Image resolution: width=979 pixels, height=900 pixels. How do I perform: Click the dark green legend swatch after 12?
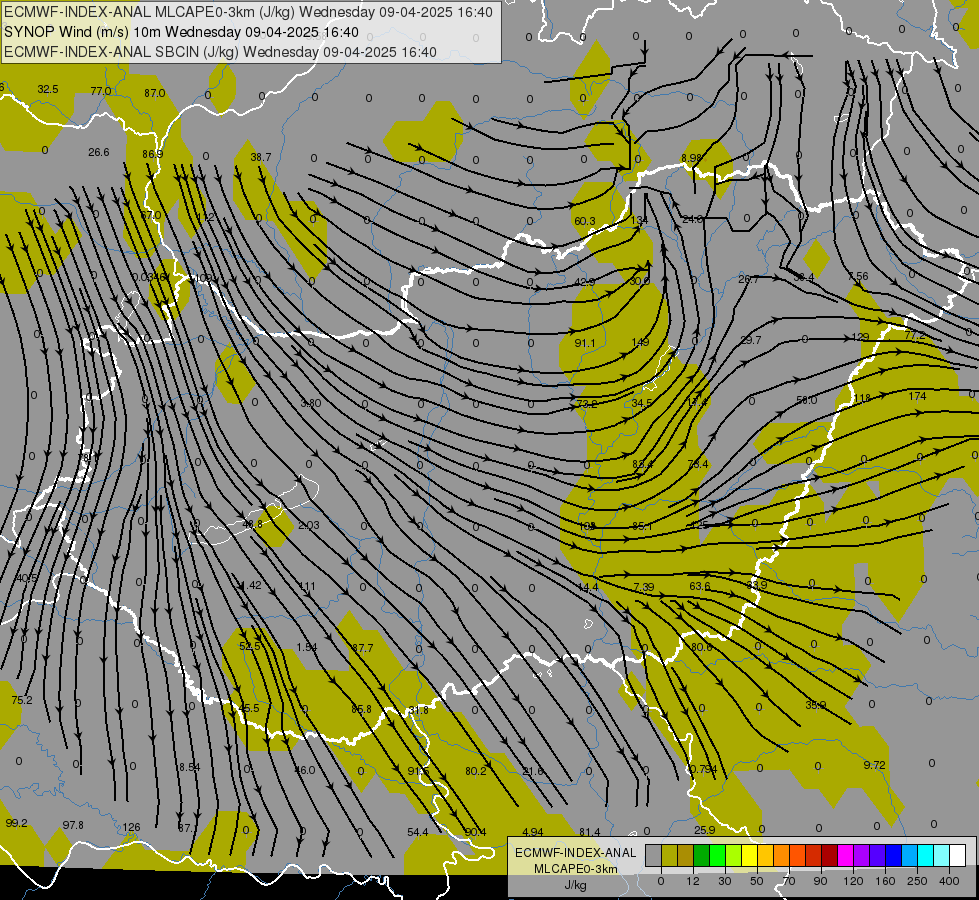pos(701,856)
